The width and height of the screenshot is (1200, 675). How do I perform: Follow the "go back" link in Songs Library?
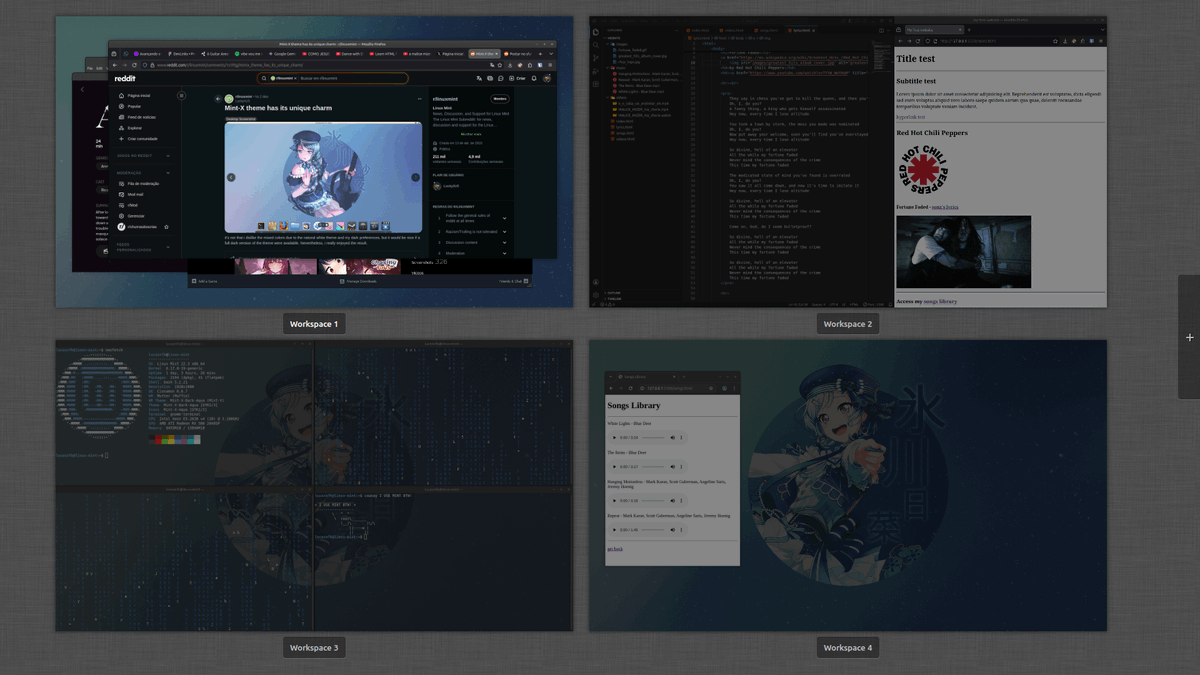click(615, 549)
